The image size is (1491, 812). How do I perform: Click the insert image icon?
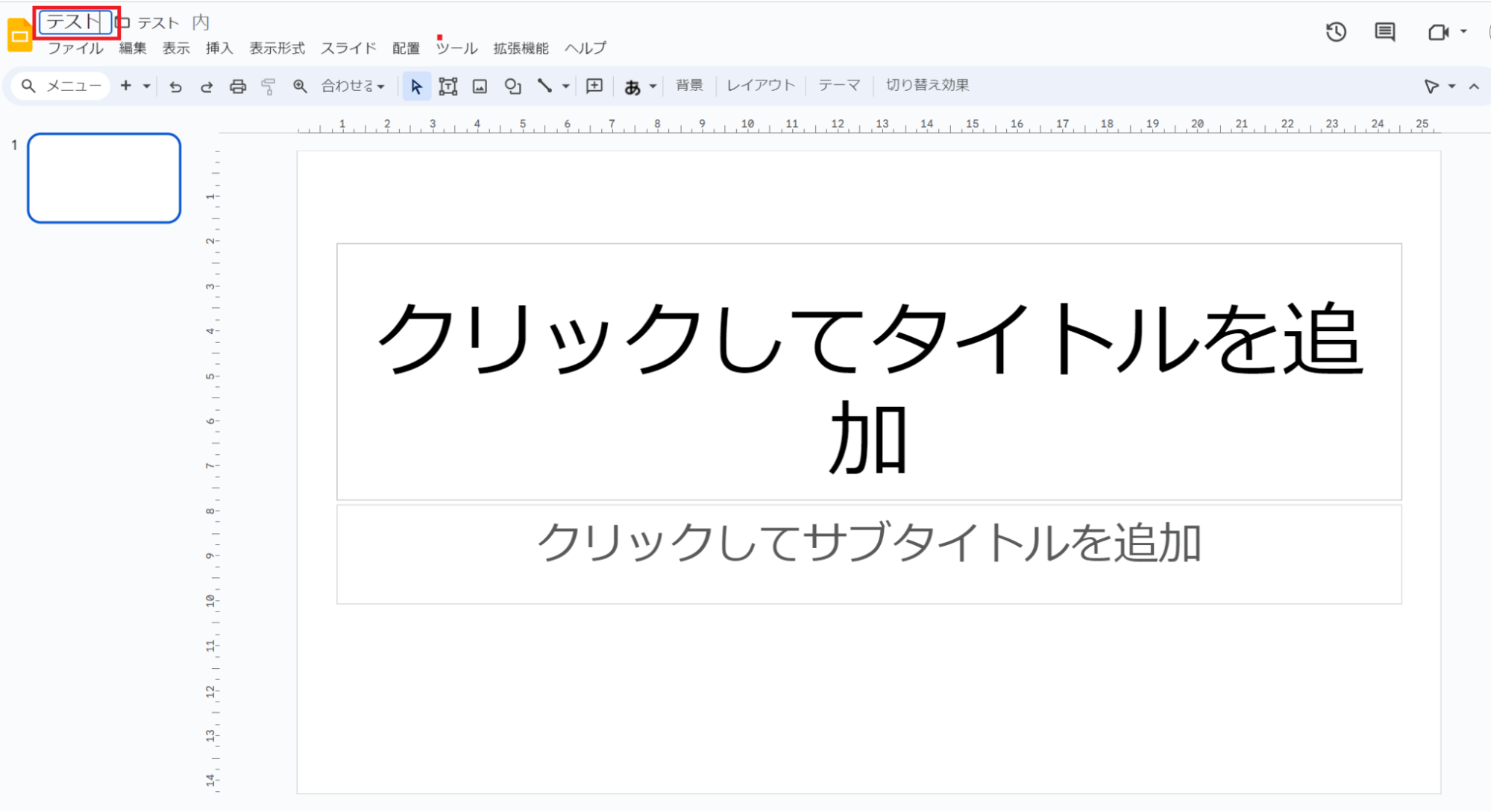tap(480, 86)
